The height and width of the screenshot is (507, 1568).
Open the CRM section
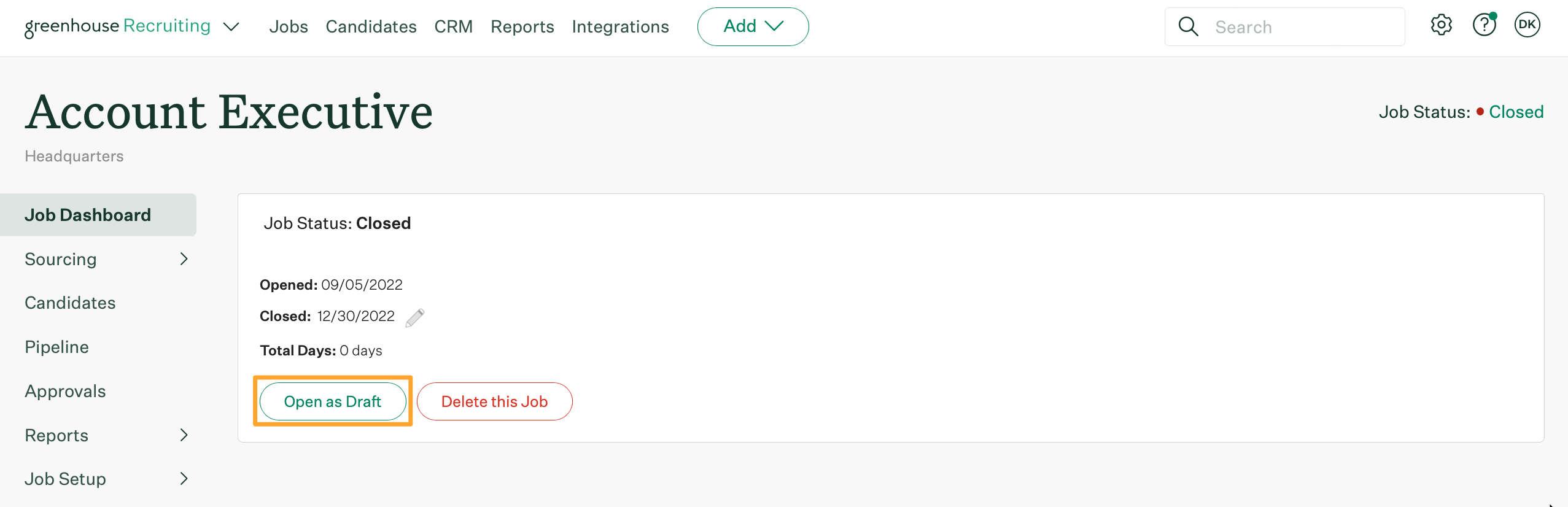point(454,26)
